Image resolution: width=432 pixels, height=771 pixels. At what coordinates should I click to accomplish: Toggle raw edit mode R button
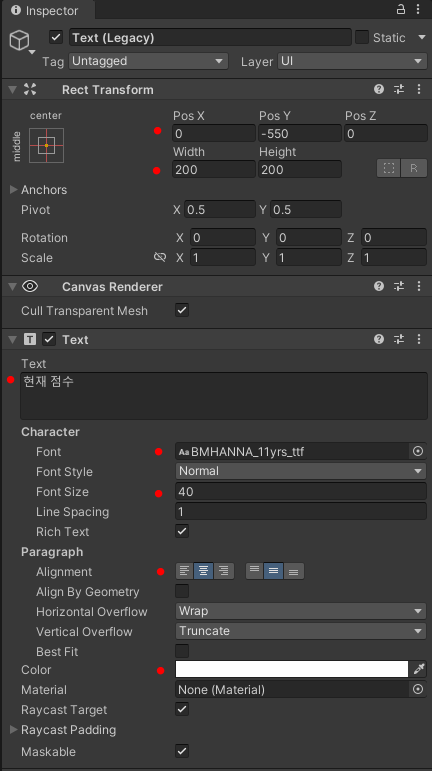(414, 168)
